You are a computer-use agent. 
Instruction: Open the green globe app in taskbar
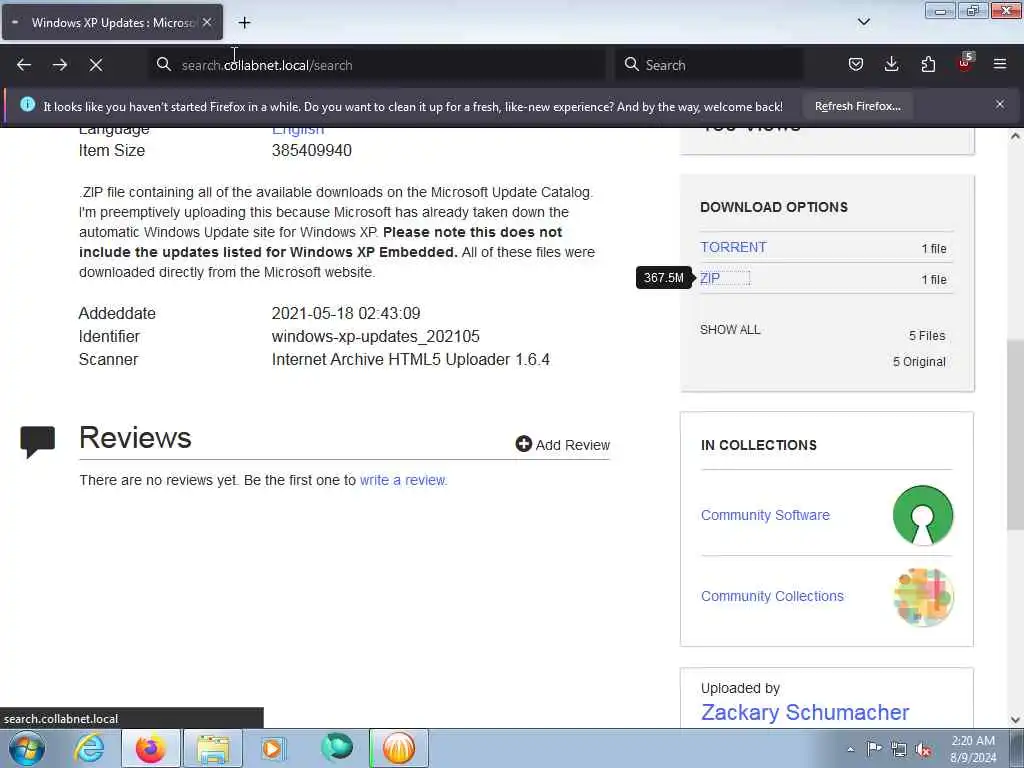336,748
